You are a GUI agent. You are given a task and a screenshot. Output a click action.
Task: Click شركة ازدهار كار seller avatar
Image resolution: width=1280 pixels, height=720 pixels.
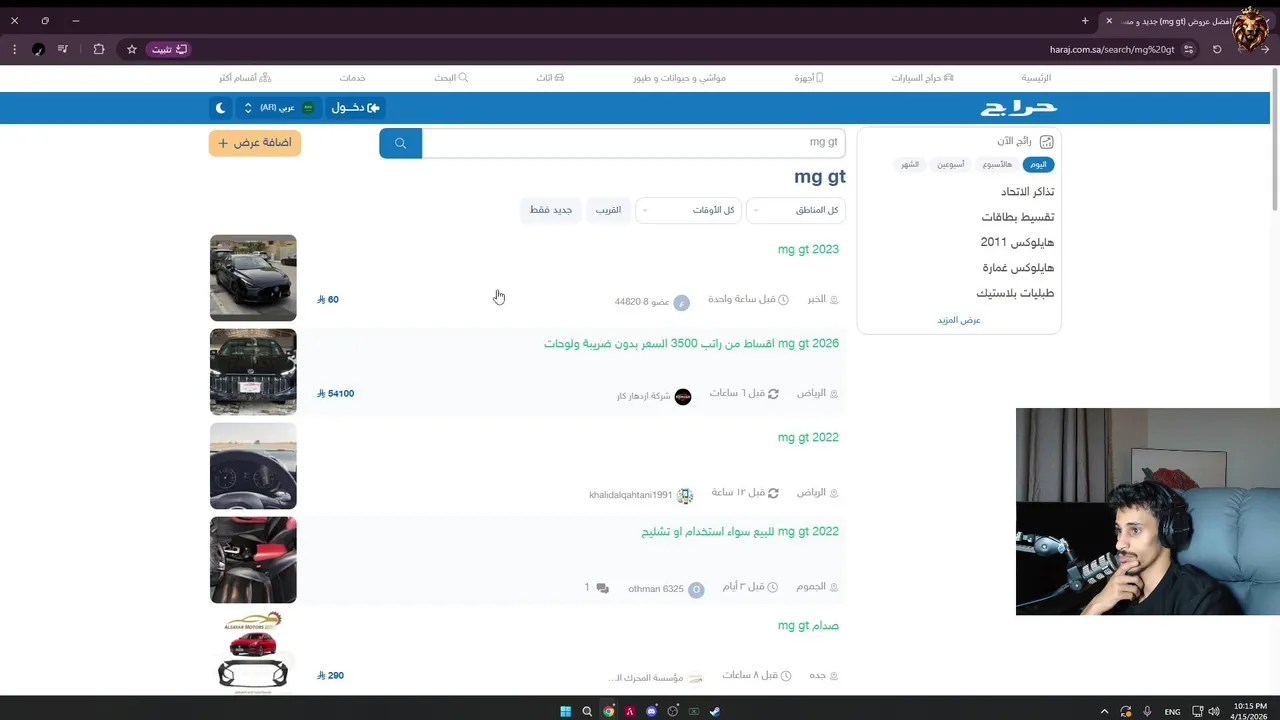tap(683, 397)
